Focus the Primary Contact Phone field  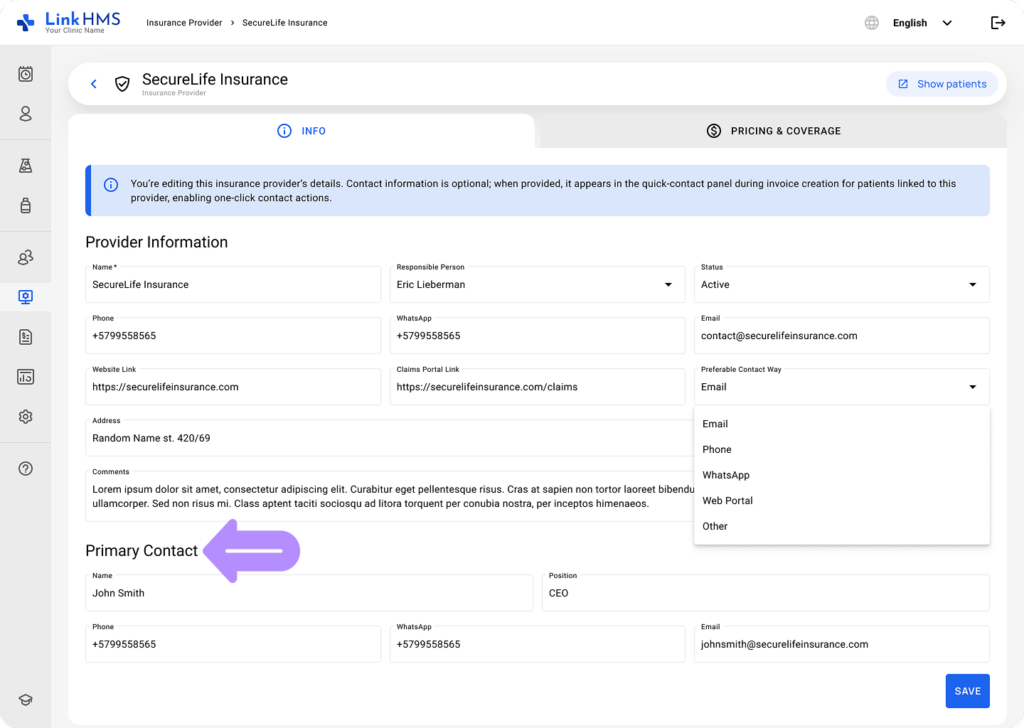click(x=232, y=644)
